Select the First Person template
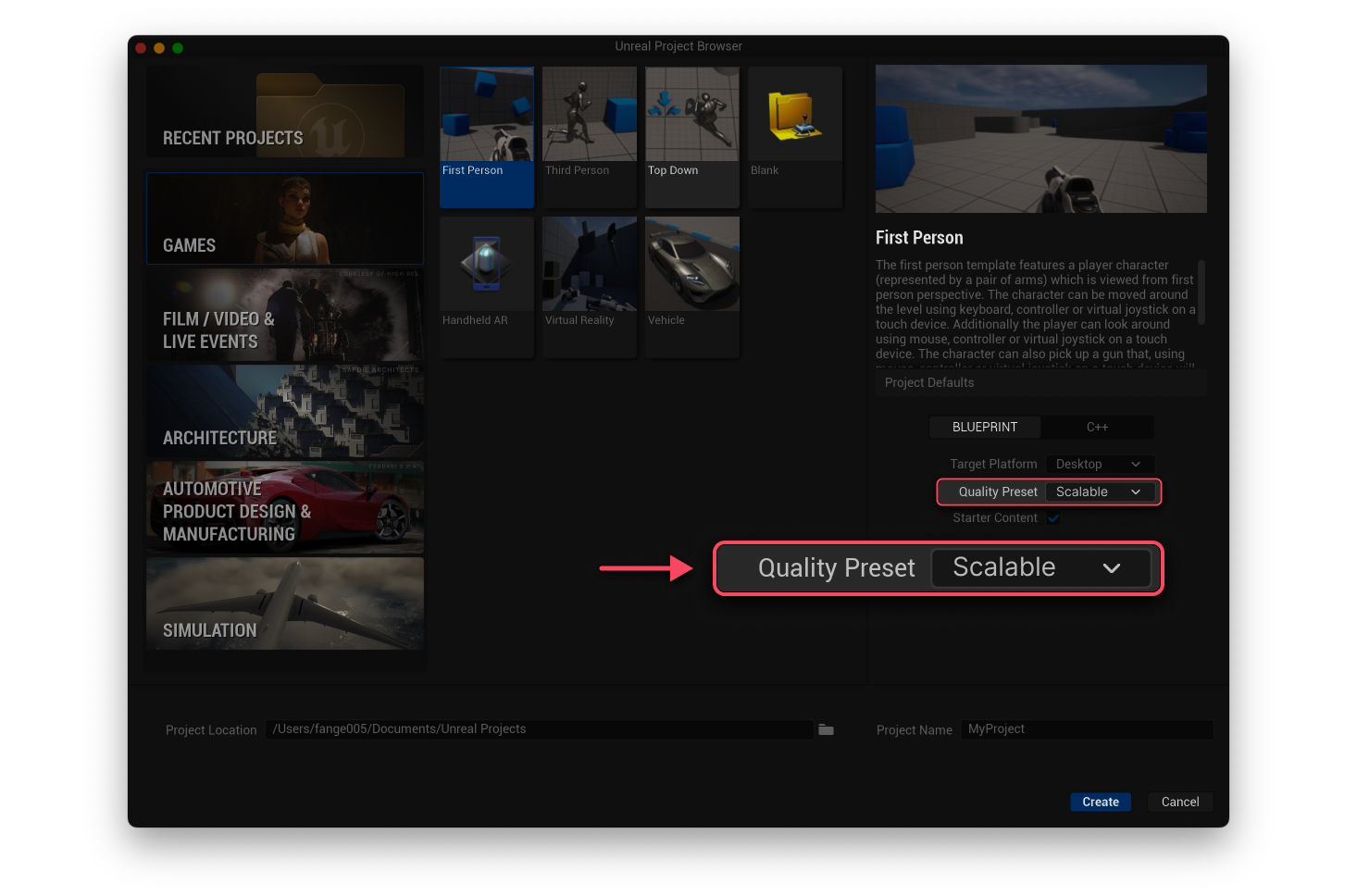The width and height of the screenshot is (1357, 896). pos(487,137)
